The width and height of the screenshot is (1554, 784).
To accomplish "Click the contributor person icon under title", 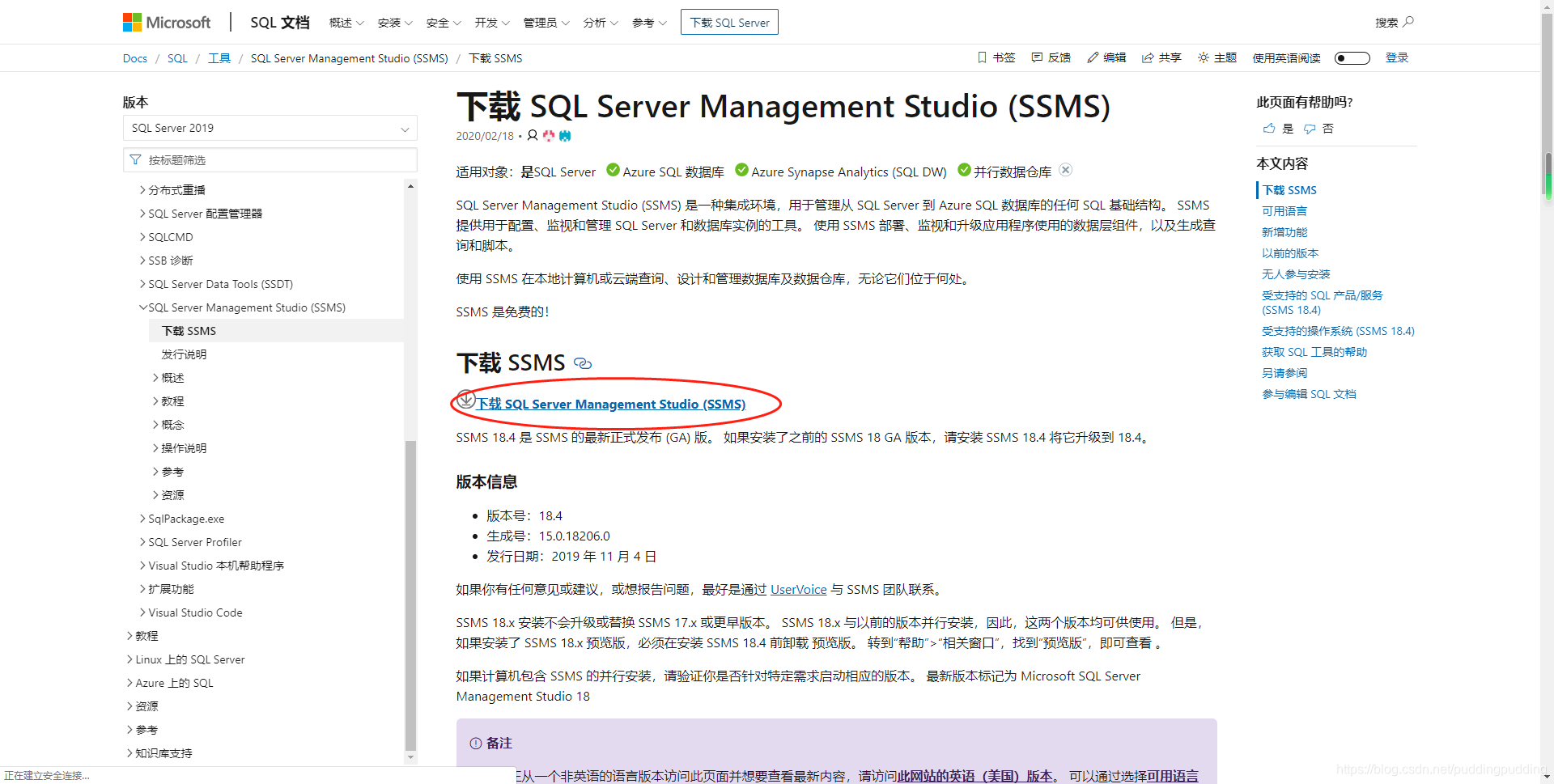I will [x=533, y=135].
